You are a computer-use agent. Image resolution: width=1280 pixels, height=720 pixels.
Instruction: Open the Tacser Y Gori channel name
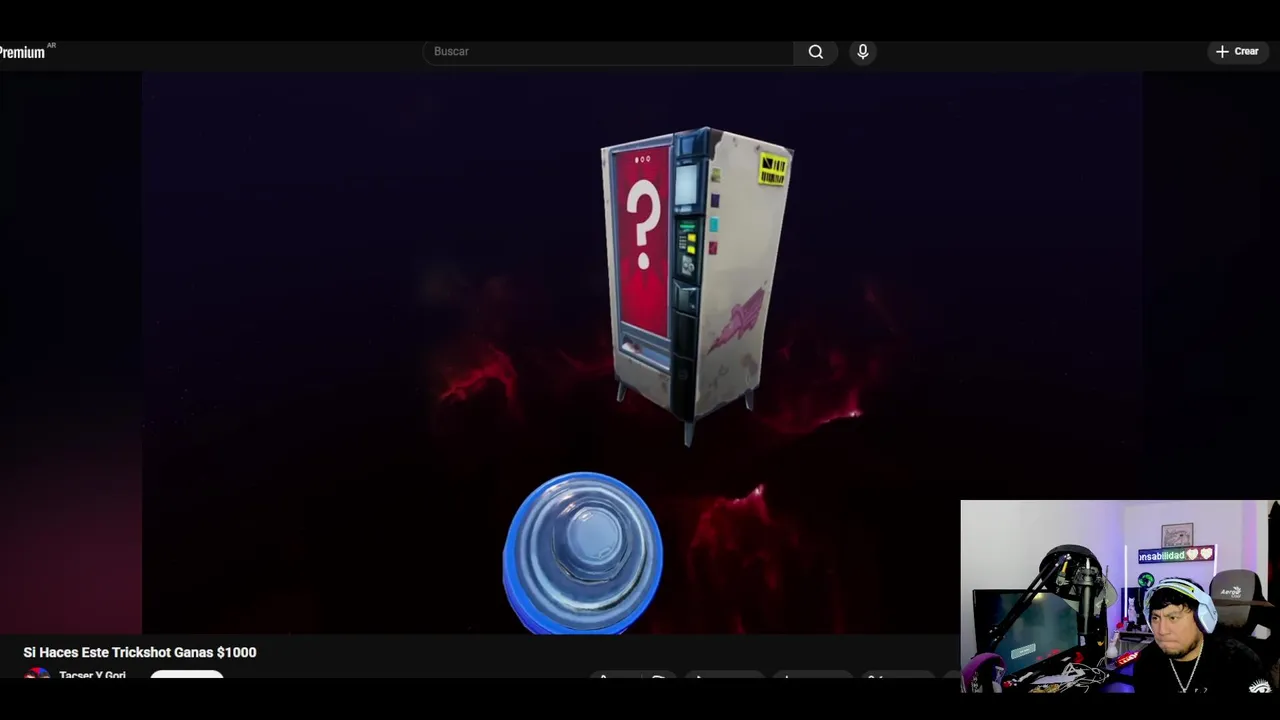click(x=92, y=675)
